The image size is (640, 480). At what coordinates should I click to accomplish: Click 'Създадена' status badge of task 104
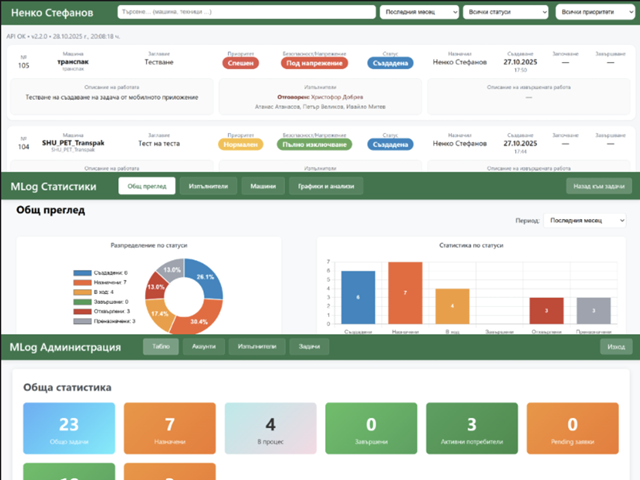pos(390,144)
